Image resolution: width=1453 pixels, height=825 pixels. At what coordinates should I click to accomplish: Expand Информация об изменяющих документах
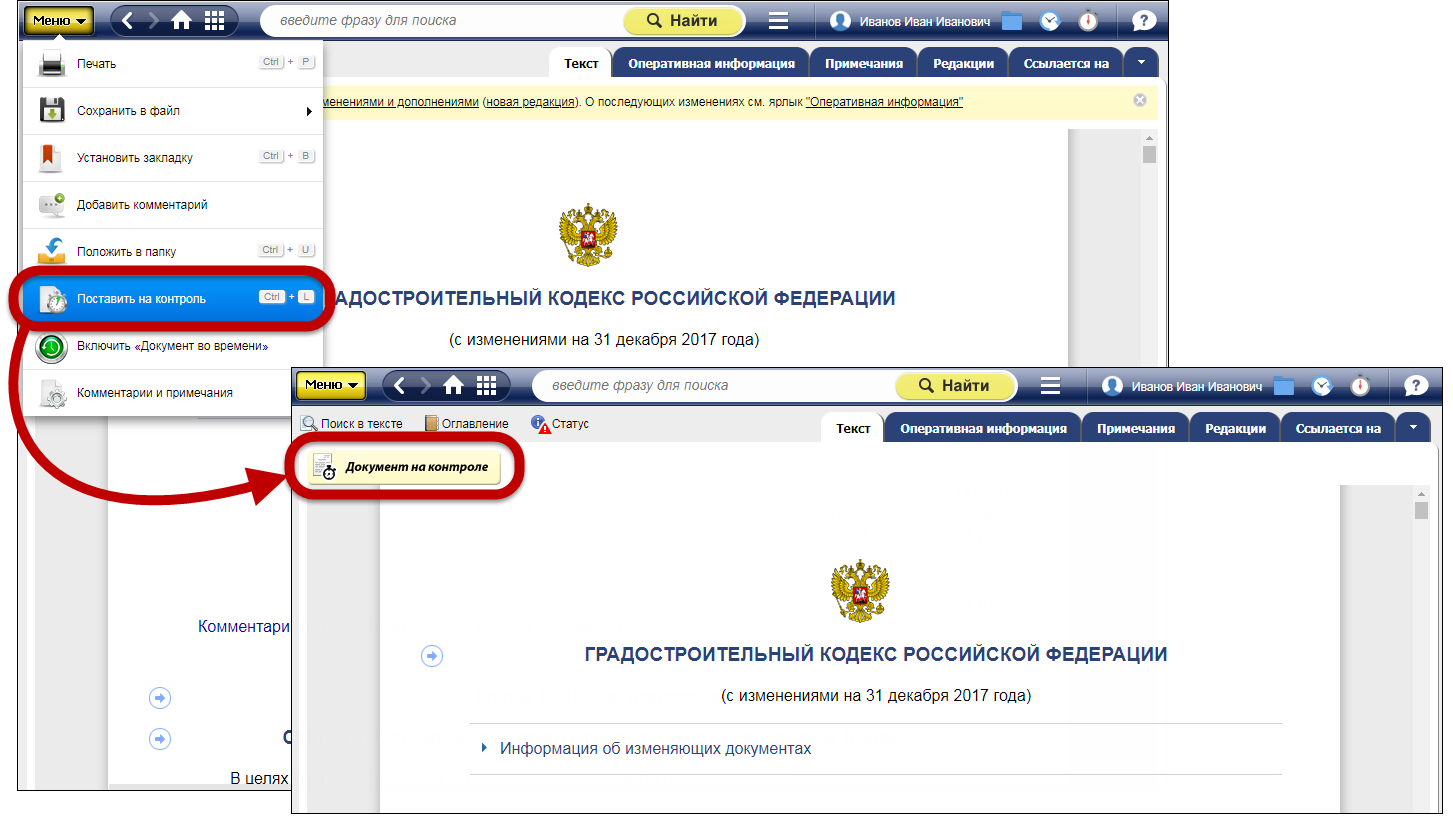[655, 749]
